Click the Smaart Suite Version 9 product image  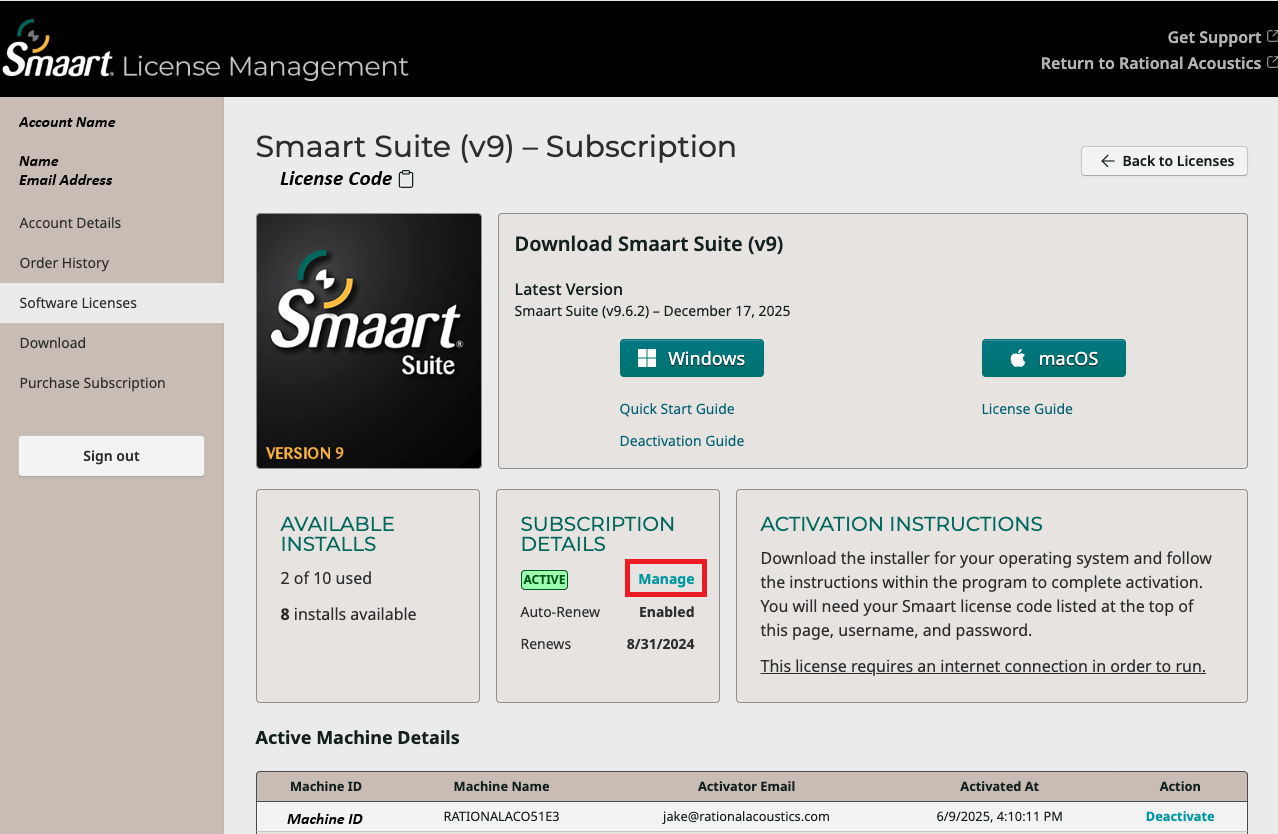369,341
